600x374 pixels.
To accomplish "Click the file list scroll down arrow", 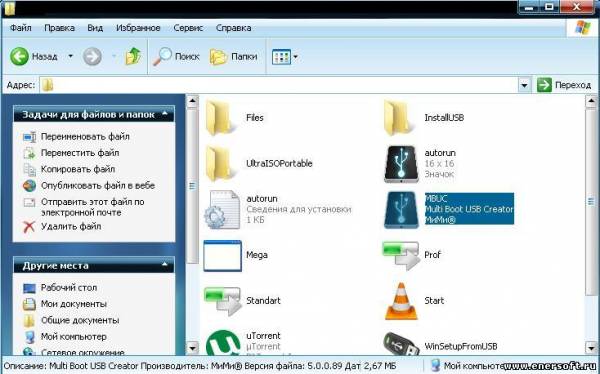I will 591,348.
